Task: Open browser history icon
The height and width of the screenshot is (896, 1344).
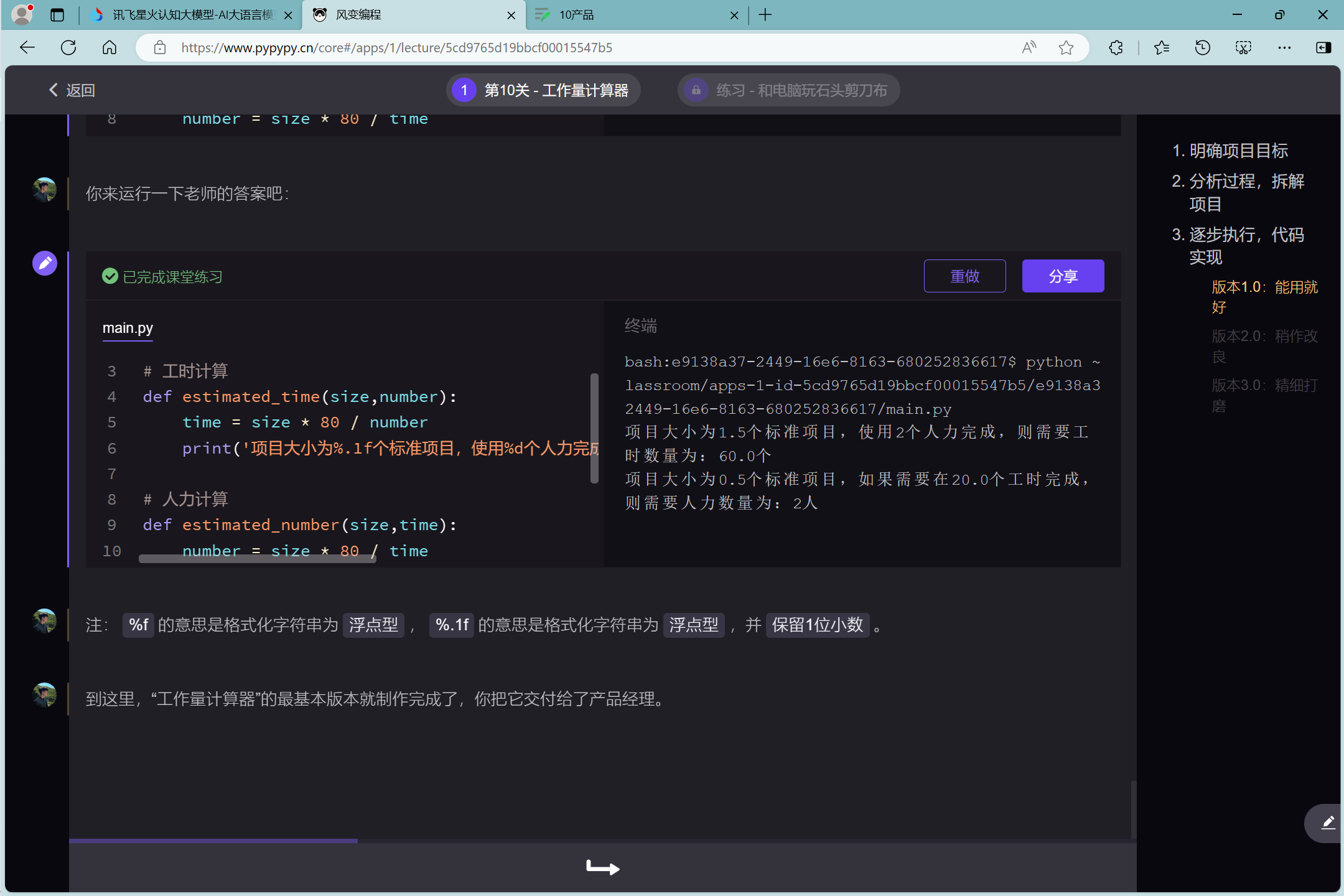Action: 1203,48
